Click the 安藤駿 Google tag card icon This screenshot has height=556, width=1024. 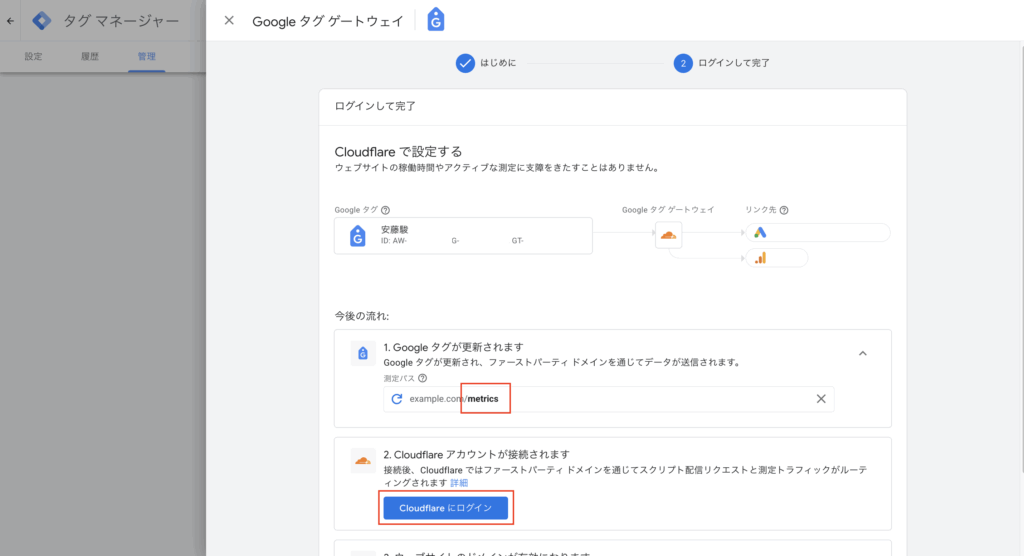358,236
